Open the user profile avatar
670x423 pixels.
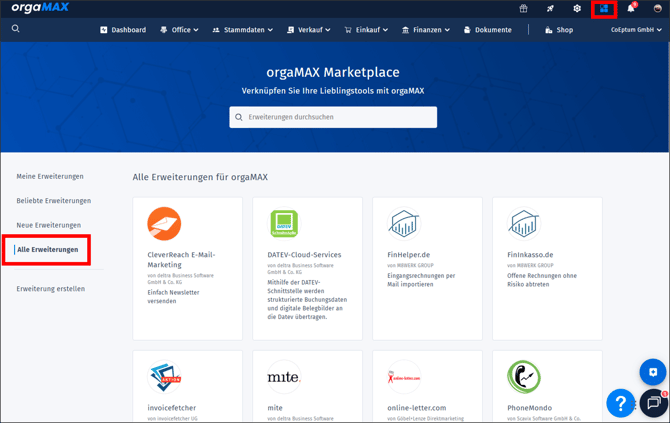coord(657,9)
